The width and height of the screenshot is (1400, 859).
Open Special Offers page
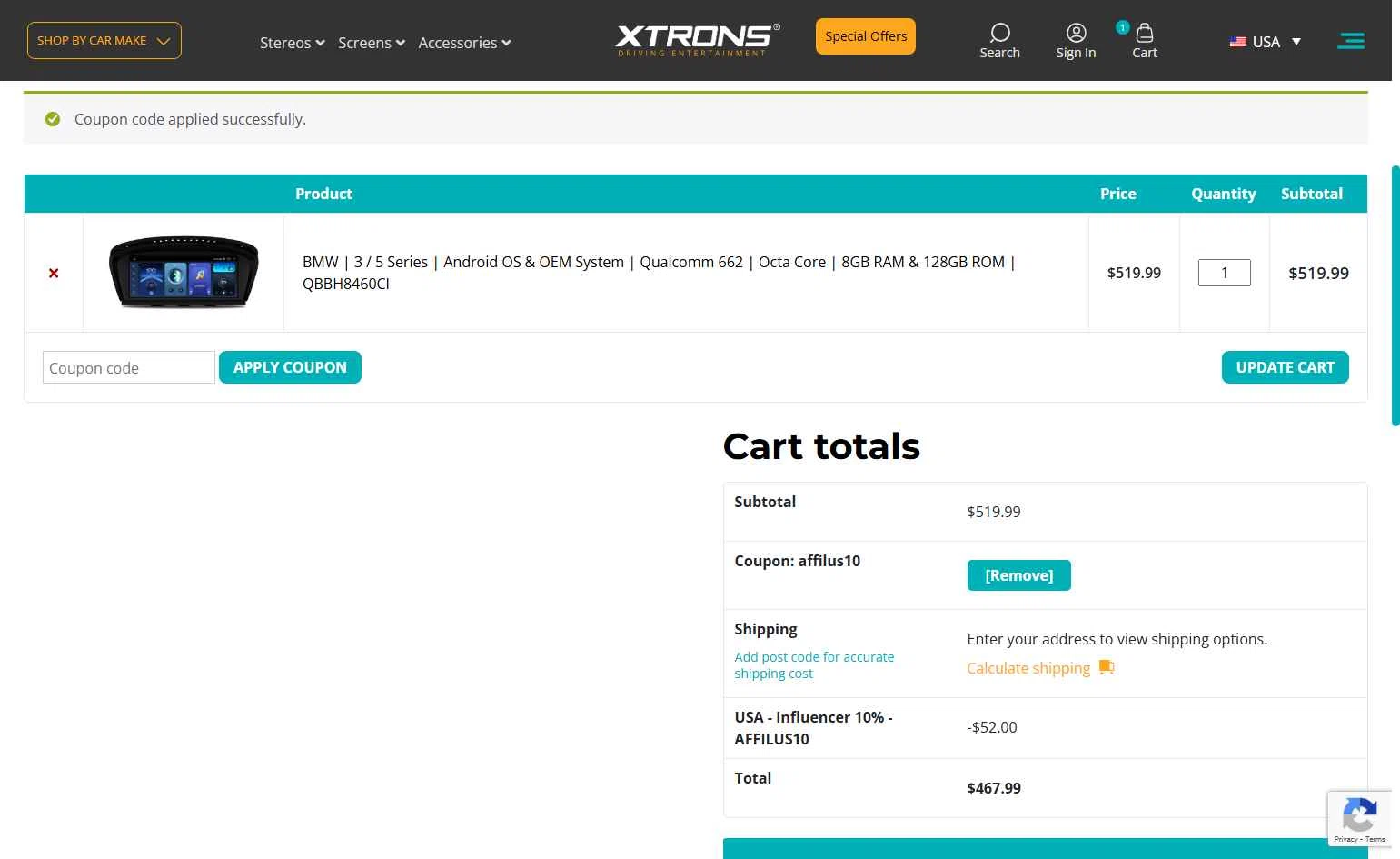866,36
